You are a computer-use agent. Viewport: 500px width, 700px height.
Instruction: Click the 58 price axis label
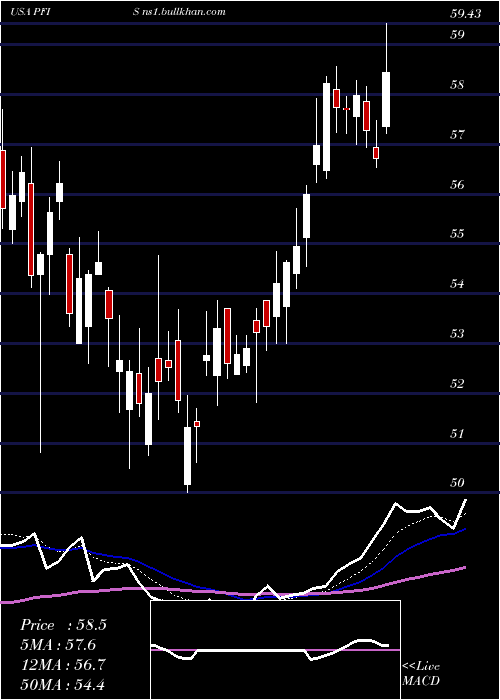coord(457,84)
